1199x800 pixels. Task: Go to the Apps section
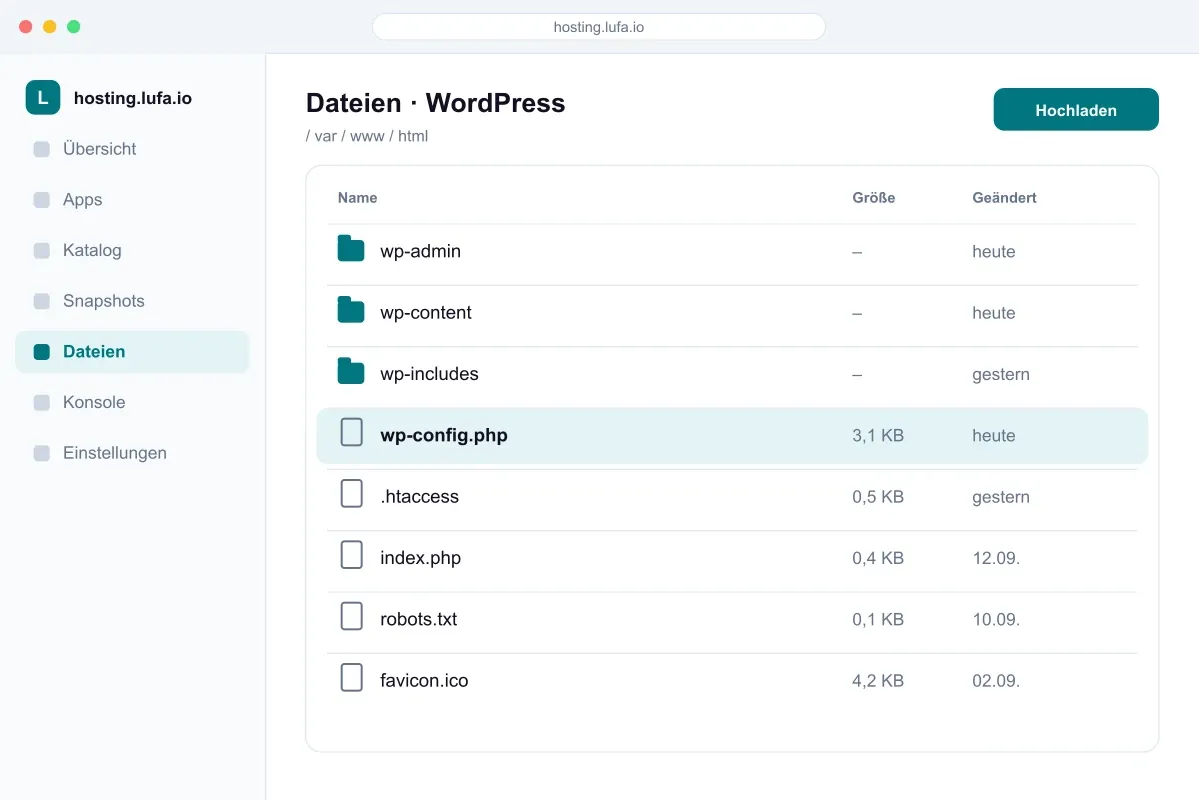132,200
